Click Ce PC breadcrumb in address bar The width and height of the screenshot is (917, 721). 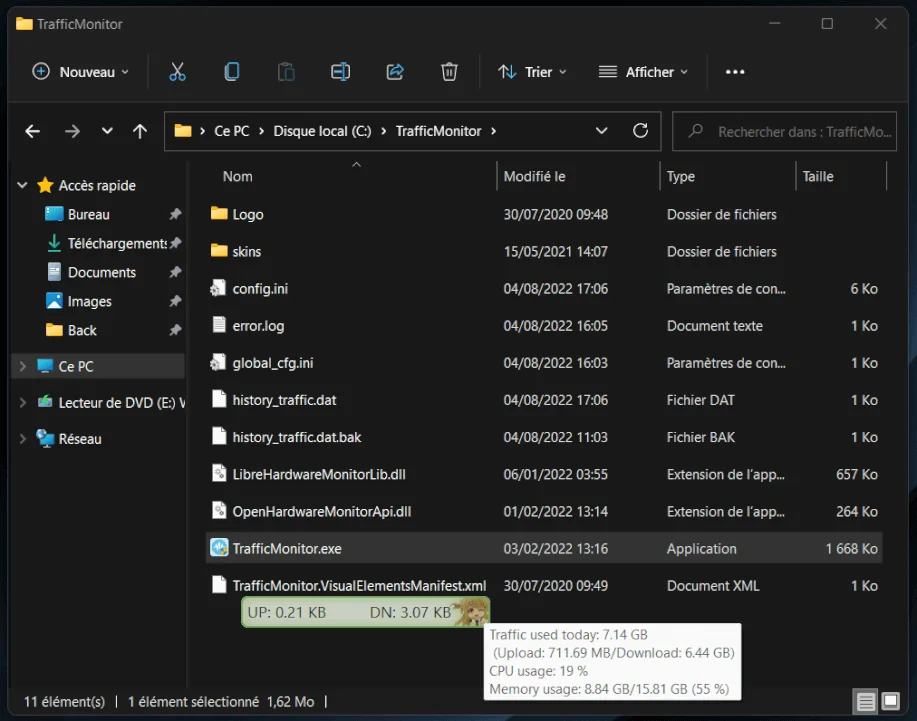click(x=232, y=131)
